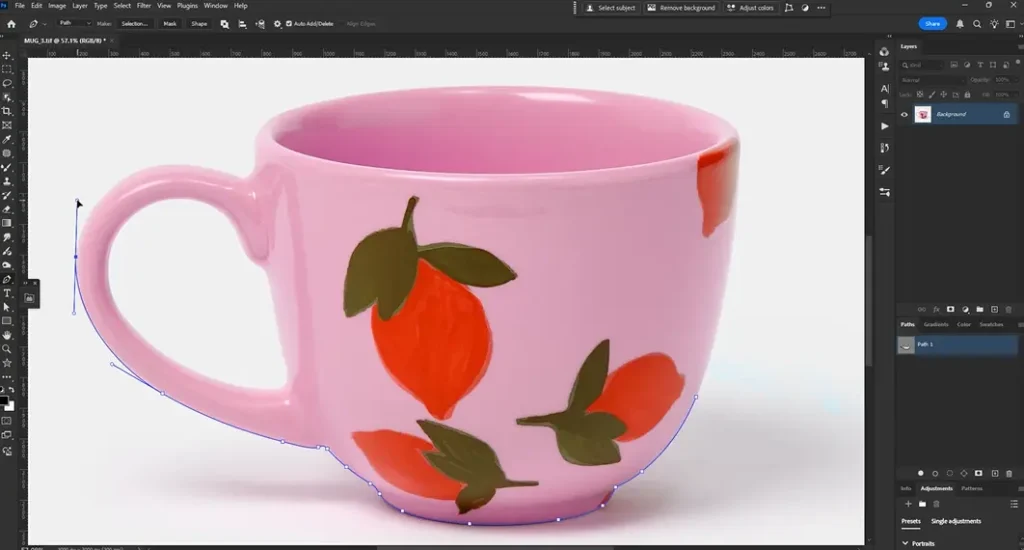Click the Home icon in the options bar
Screen dimensions: 1024x550
[11, 23]
